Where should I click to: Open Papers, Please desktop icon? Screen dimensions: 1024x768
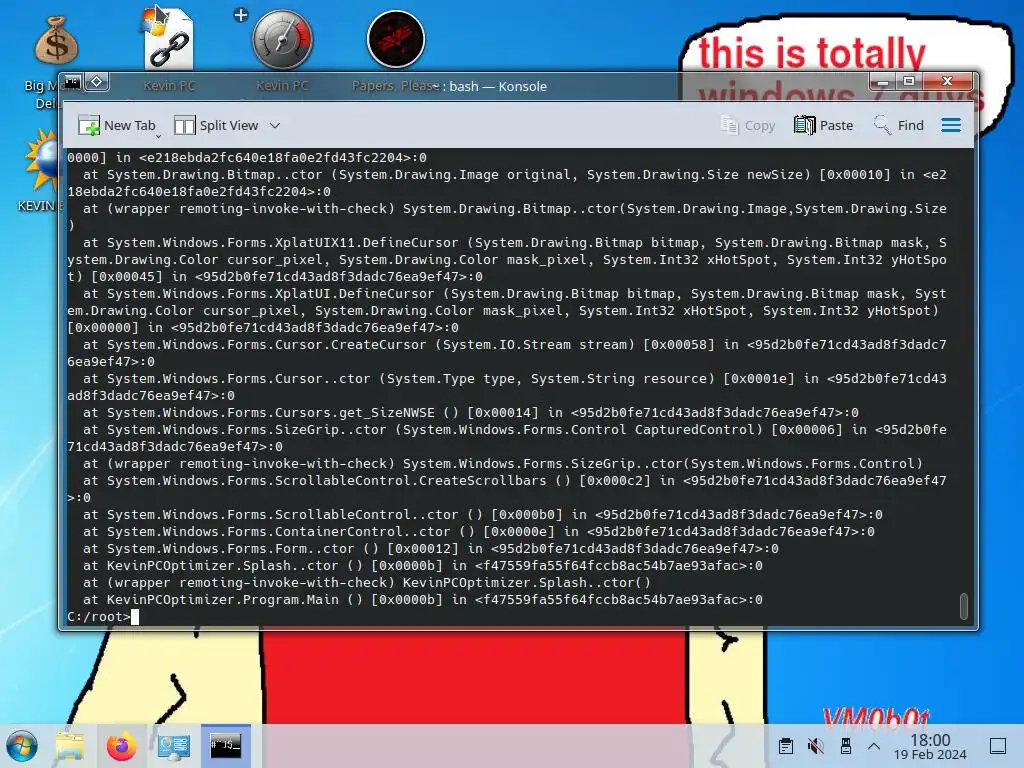click(x=396, y=39)
